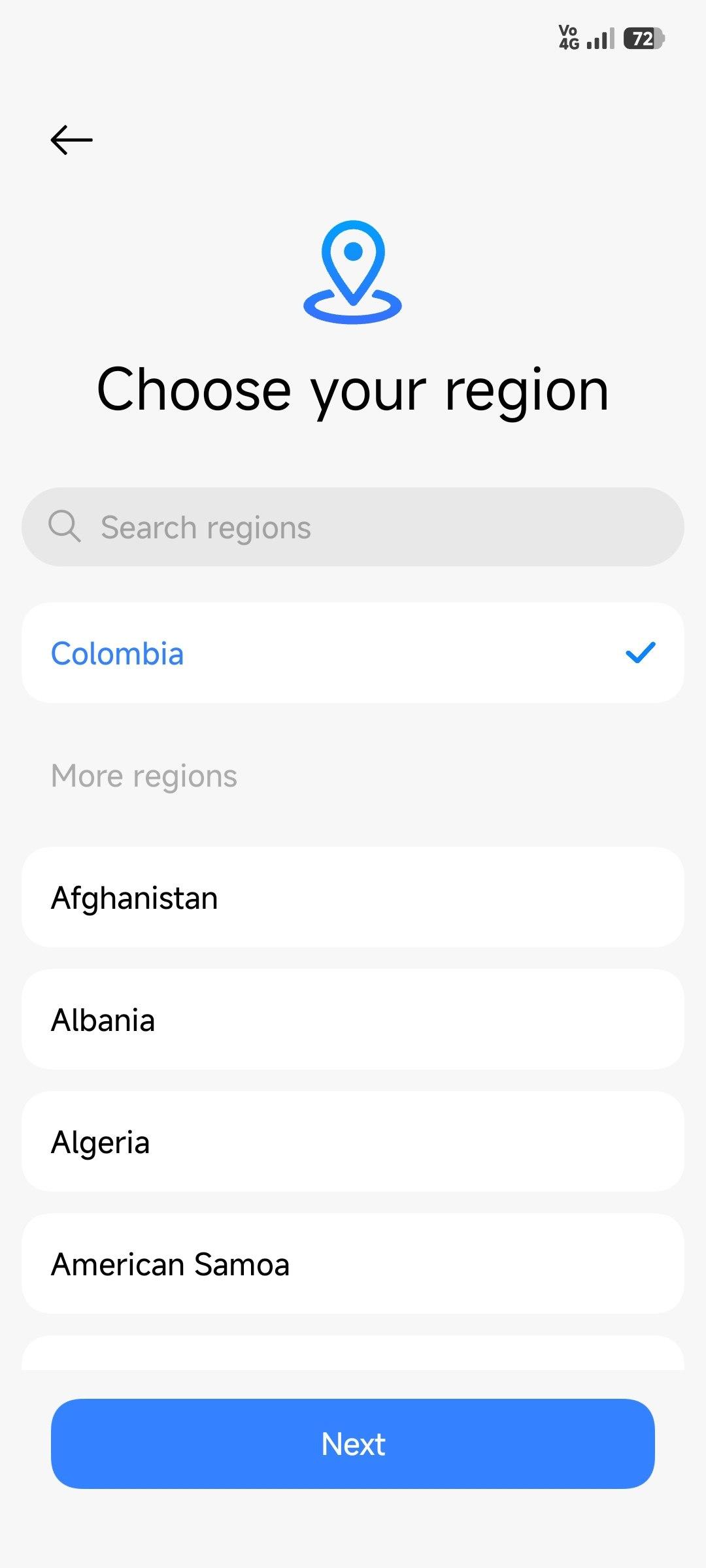Tap the Choose your region heading
This screenshot has width=706, height=1568.
coord(353,390)
